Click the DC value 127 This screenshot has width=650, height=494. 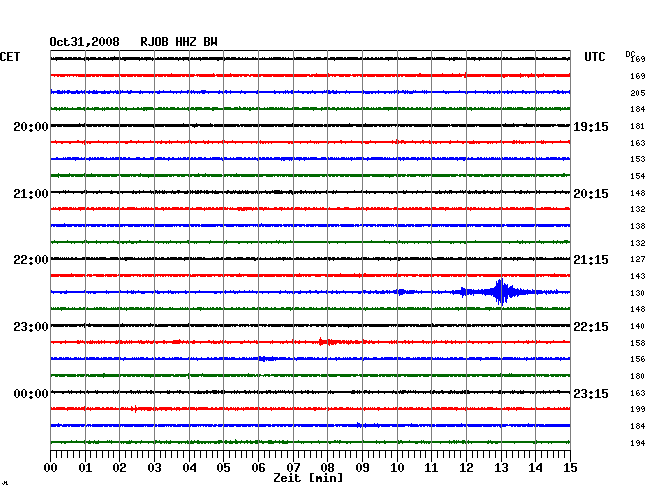tap(638, 259)
